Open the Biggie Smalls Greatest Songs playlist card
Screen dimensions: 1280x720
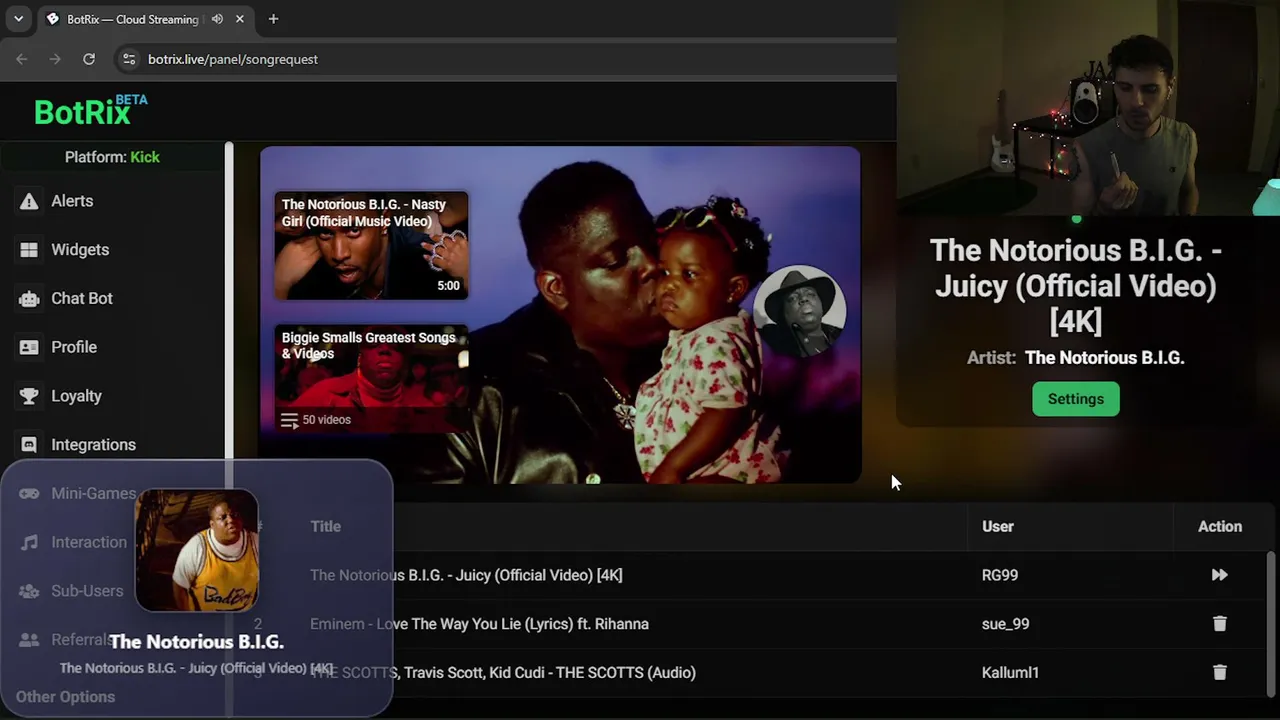point(371,378)
